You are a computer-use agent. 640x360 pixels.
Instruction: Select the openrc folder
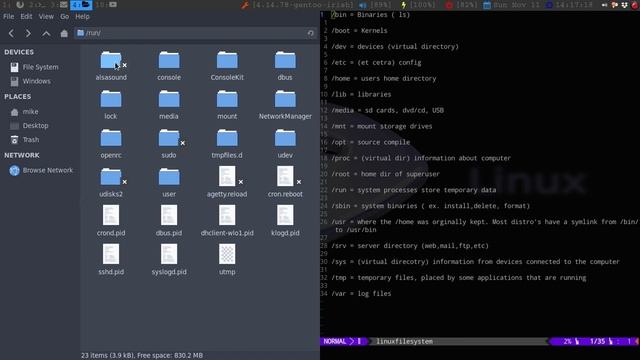pyautogui.click(x=111, y=143)
